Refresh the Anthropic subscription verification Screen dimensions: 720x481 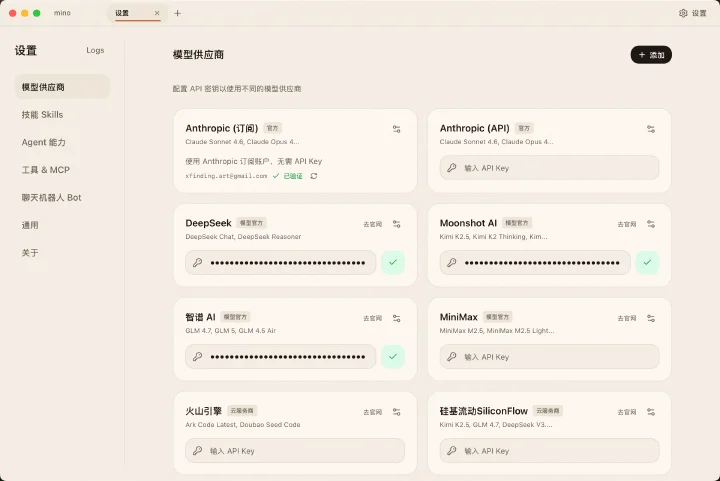click(314, 176)
